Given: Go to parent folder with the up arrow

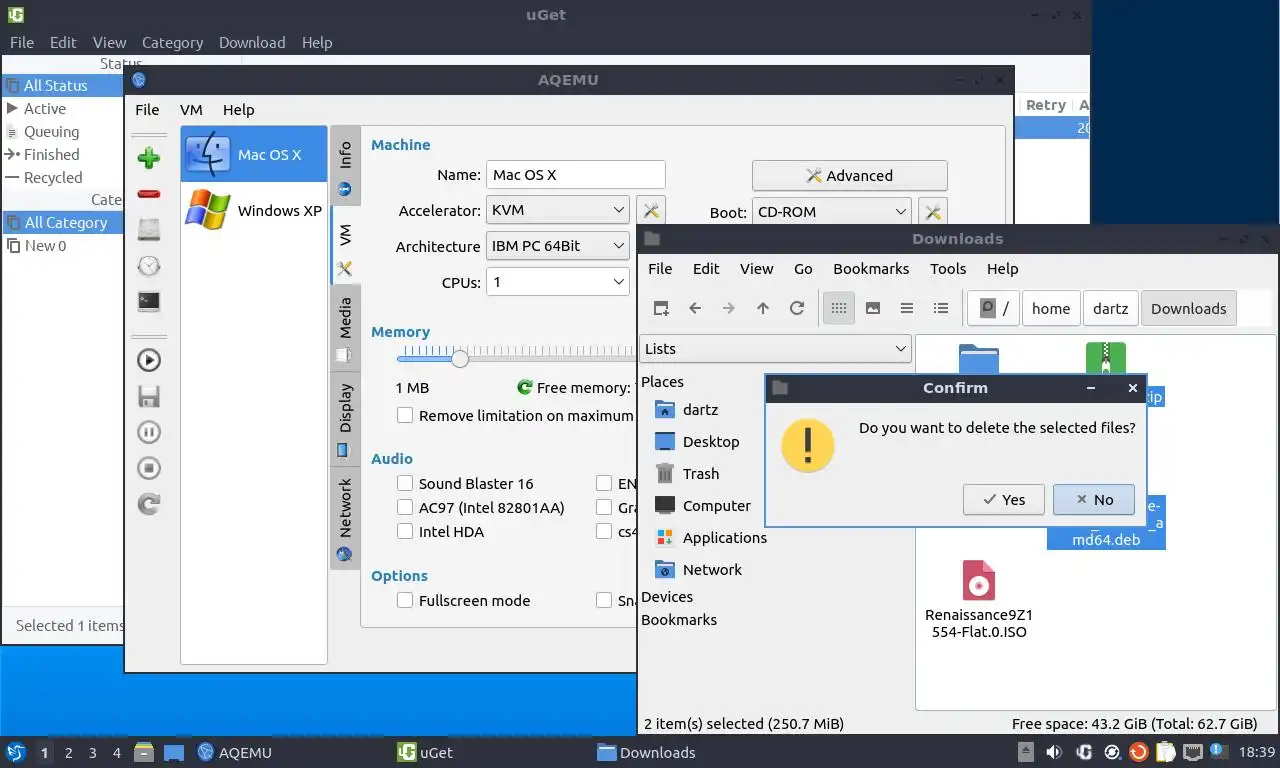Looking at the screenshot, I should [x=763, y=308].
